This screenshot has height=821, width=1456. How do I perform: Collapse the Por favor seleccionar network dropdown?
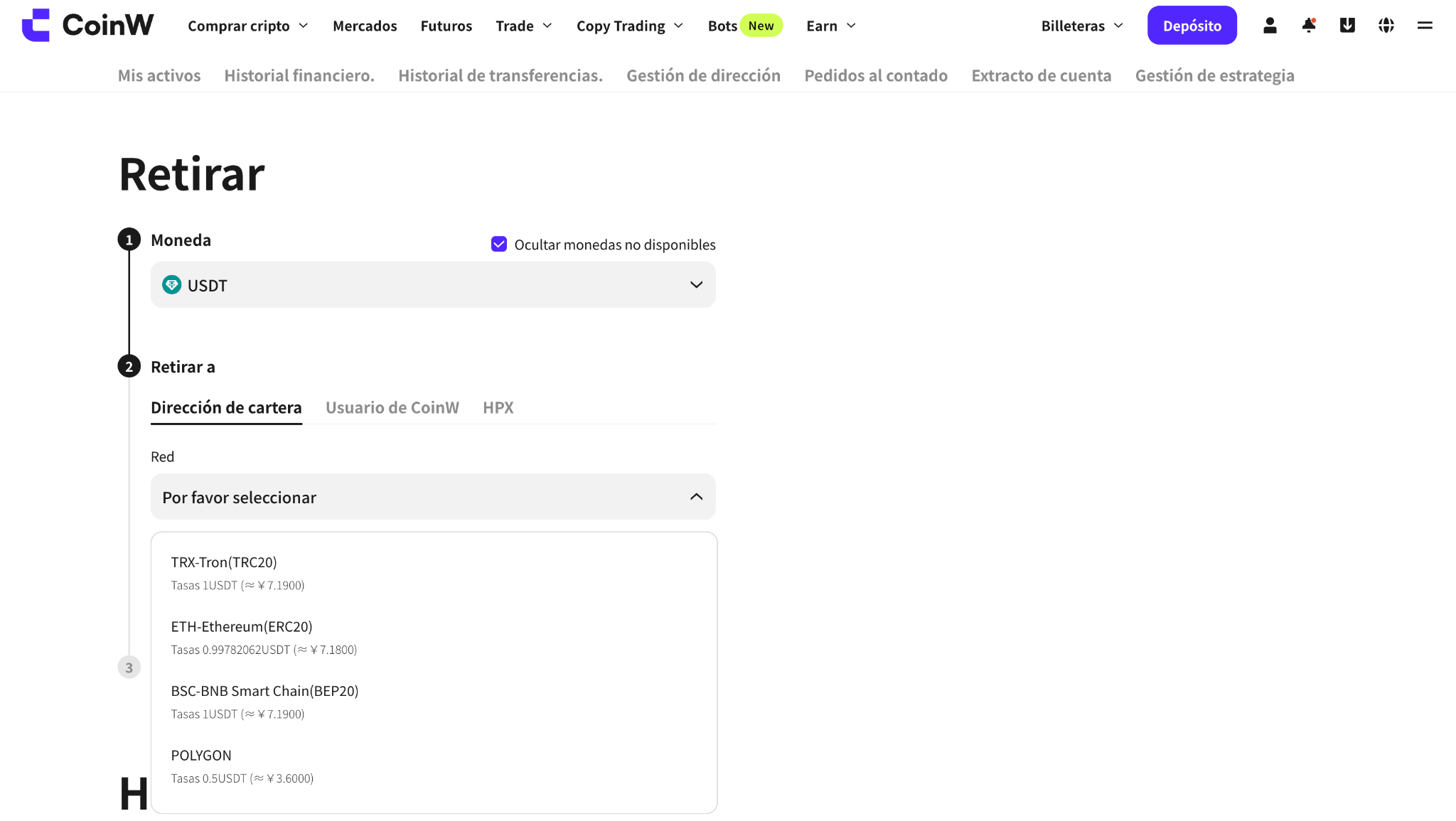point(433,497)
